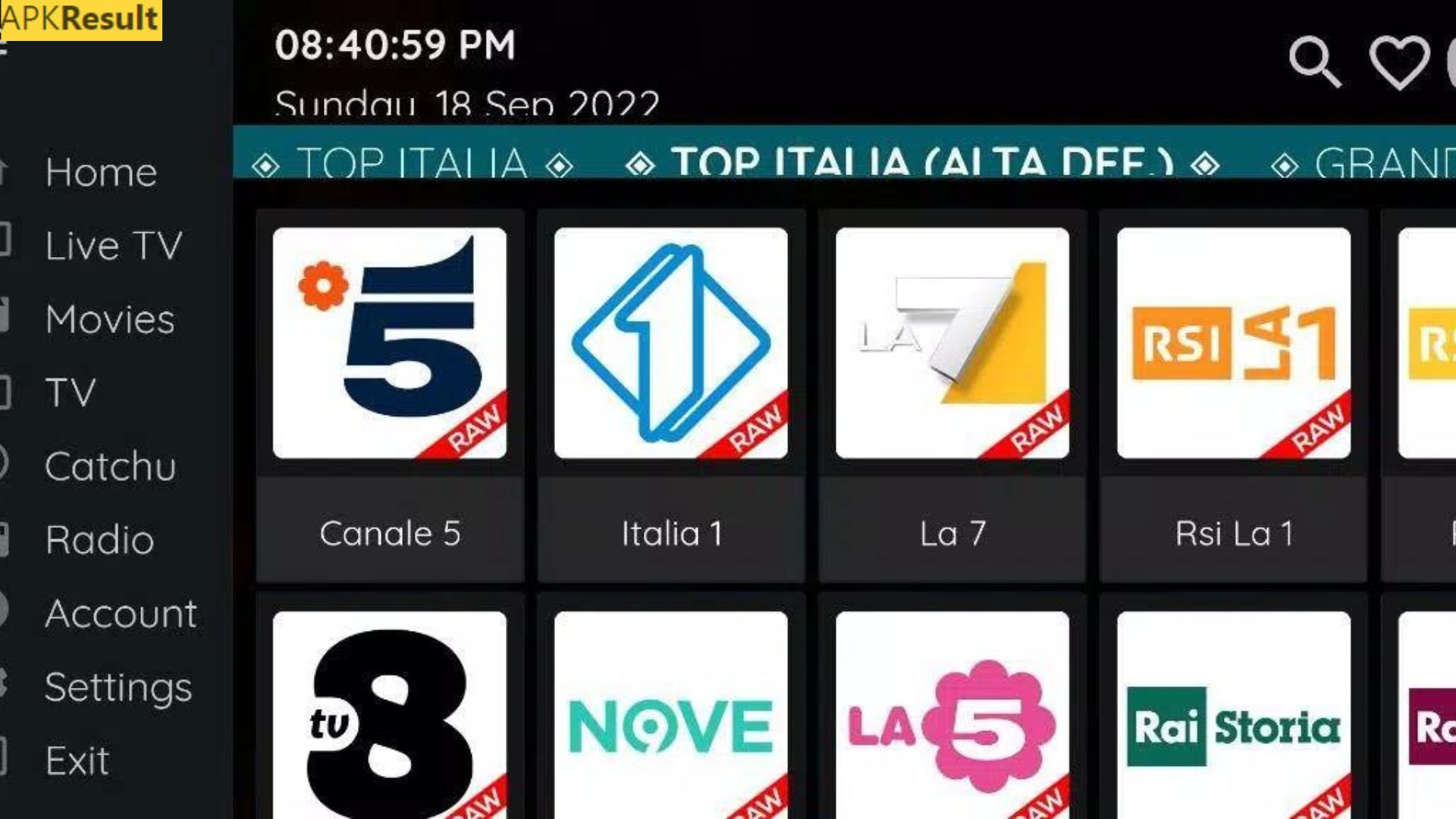
Task: Navigate to the Live TV section
Action: (x=112, y=244)
